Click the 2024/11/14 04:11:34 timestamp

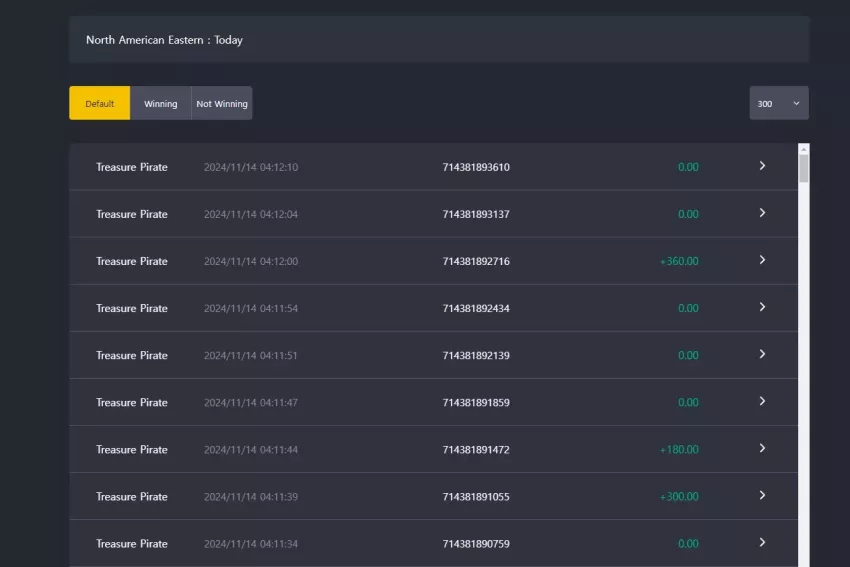point(251,544)
